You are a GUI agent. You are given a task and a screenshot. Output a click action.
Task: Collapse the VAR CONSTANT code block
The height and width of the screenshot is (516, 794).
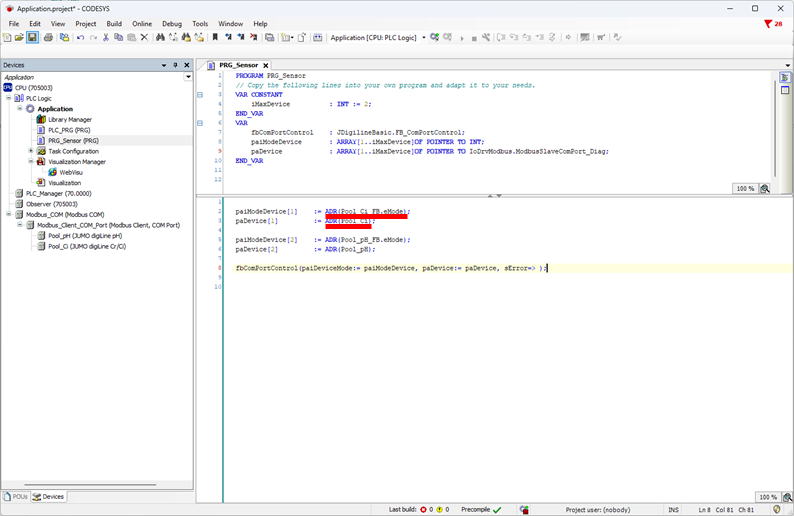(x=200, y=95)
